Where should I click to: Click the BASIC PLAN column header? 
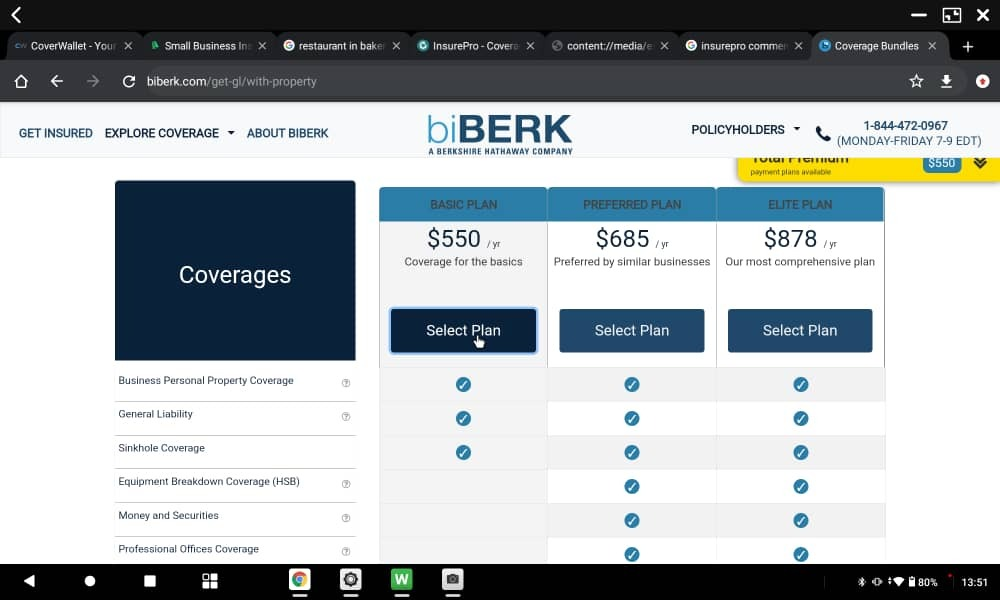464,205
